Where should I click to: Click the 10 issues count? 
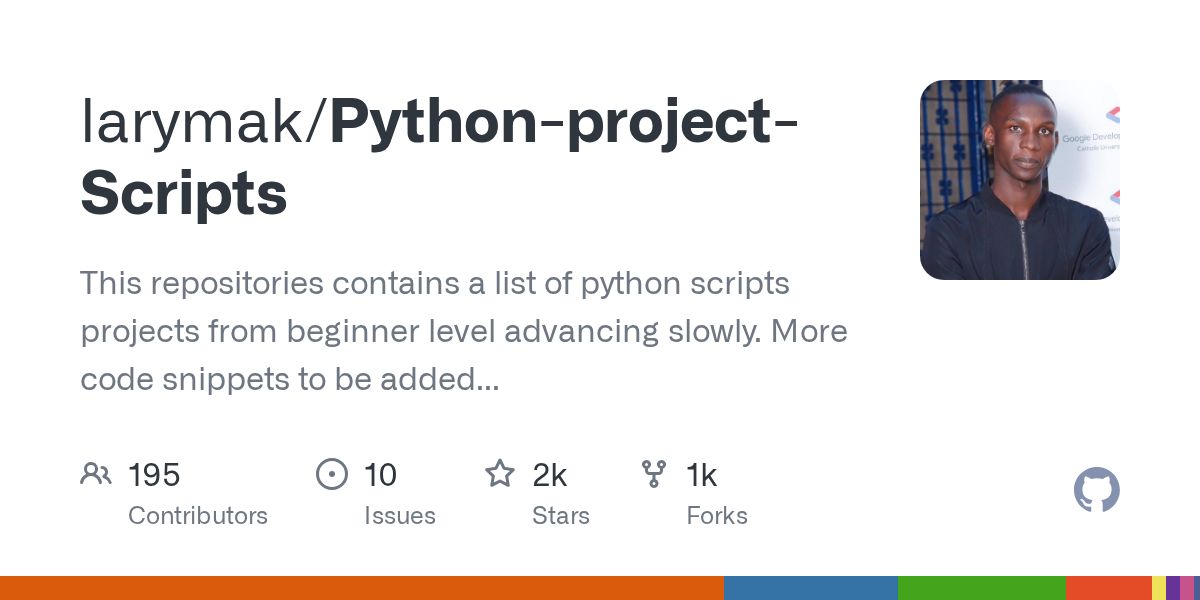[380, 475]
